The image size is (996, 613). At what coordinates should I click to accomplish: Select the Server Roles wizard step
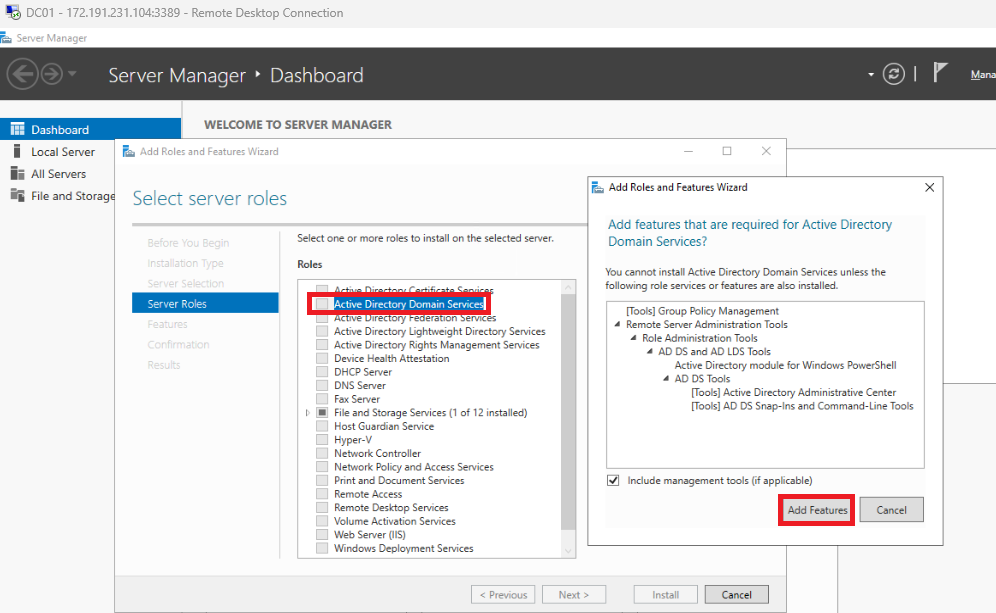pyautogui.click(x=205, y=304)
